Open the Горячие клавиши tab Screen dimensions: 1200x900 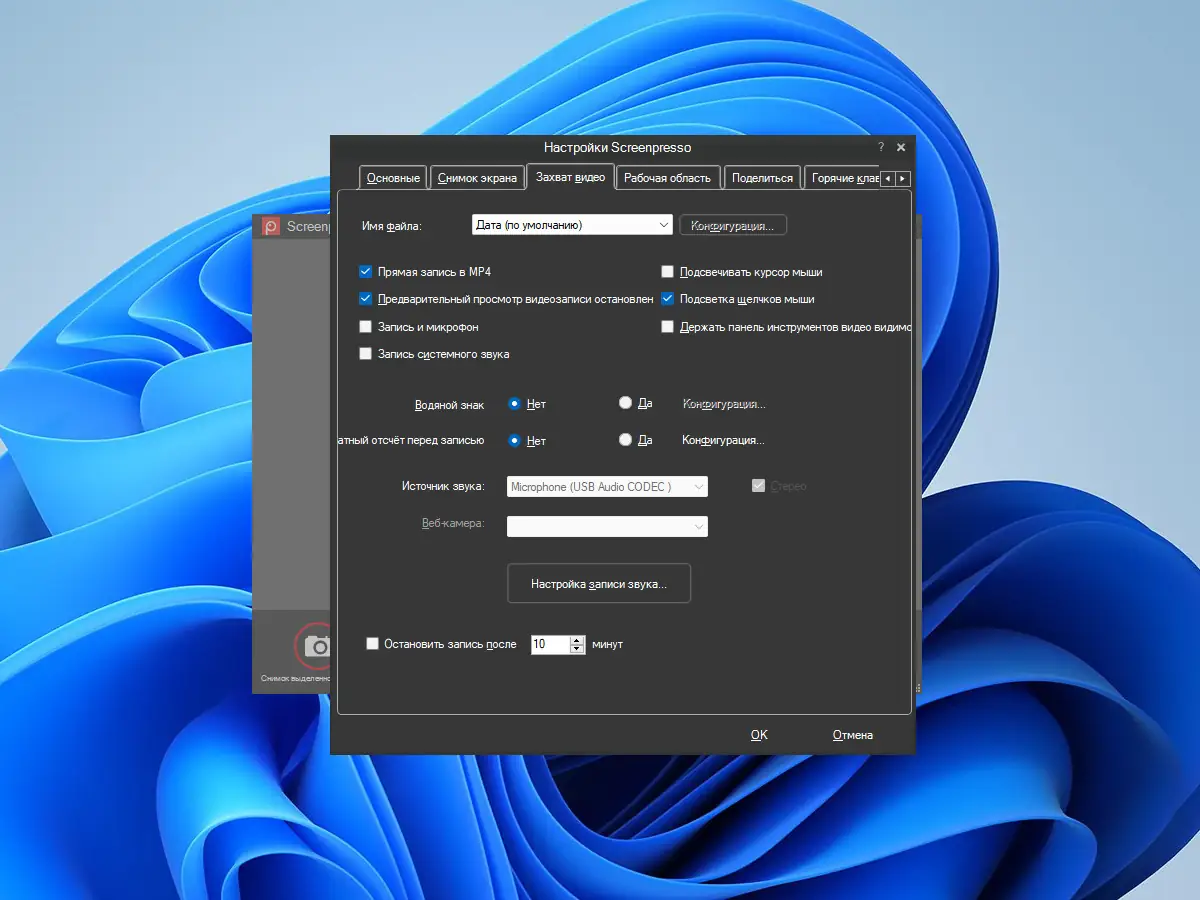[843, 178]
